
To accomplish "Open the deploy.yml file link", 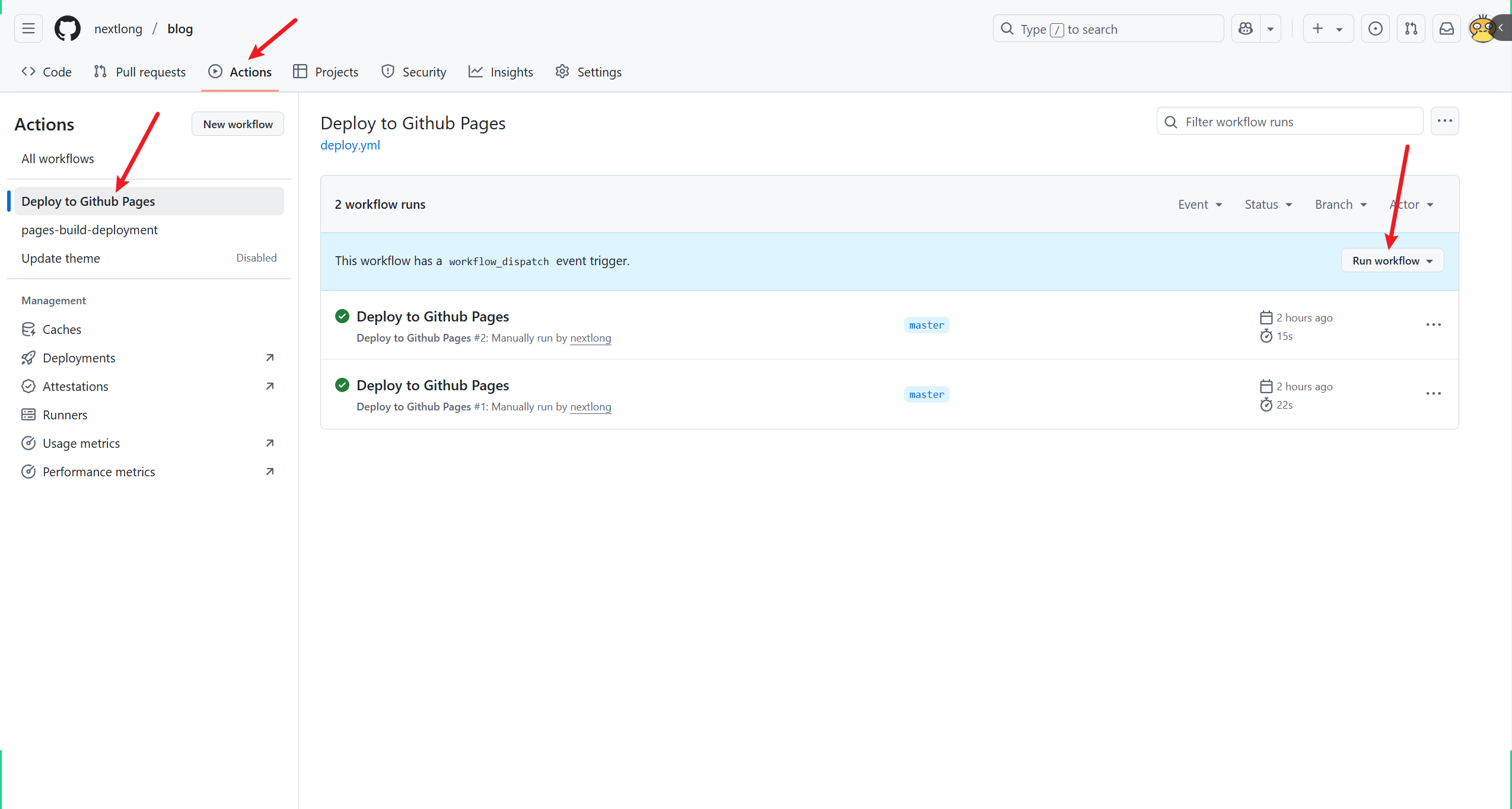I will [350, 145].
